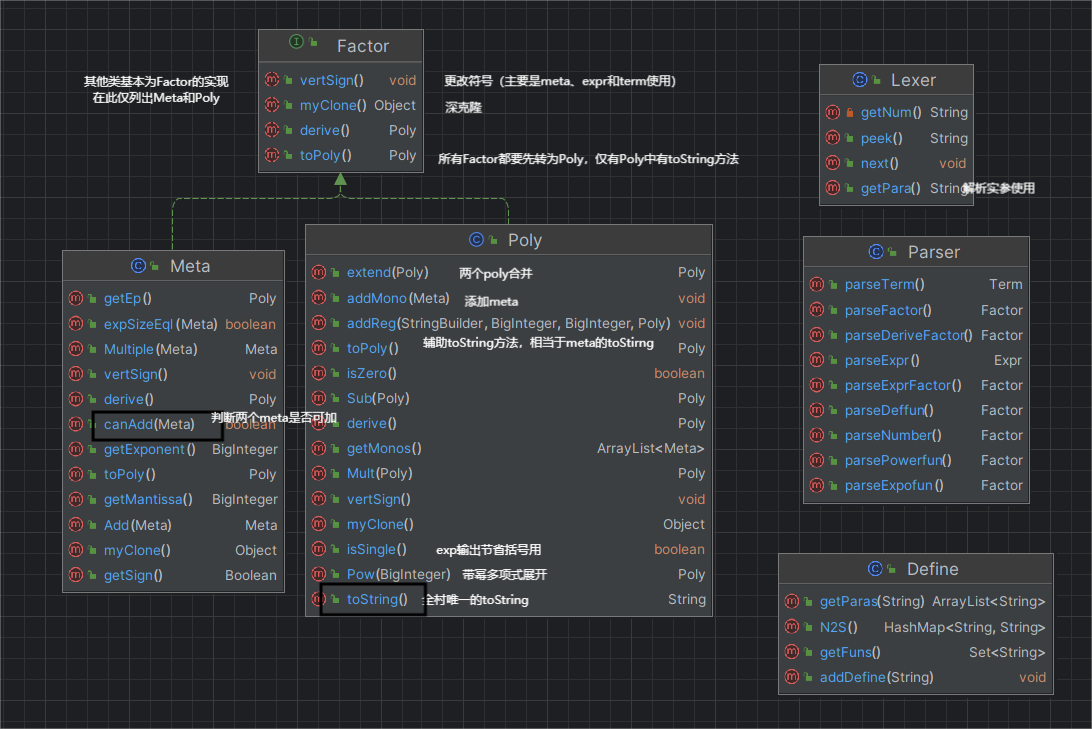Click expSizeEql(Meta) method in Meta
The image size is (1092, 729).
click(x=161, y=324)
